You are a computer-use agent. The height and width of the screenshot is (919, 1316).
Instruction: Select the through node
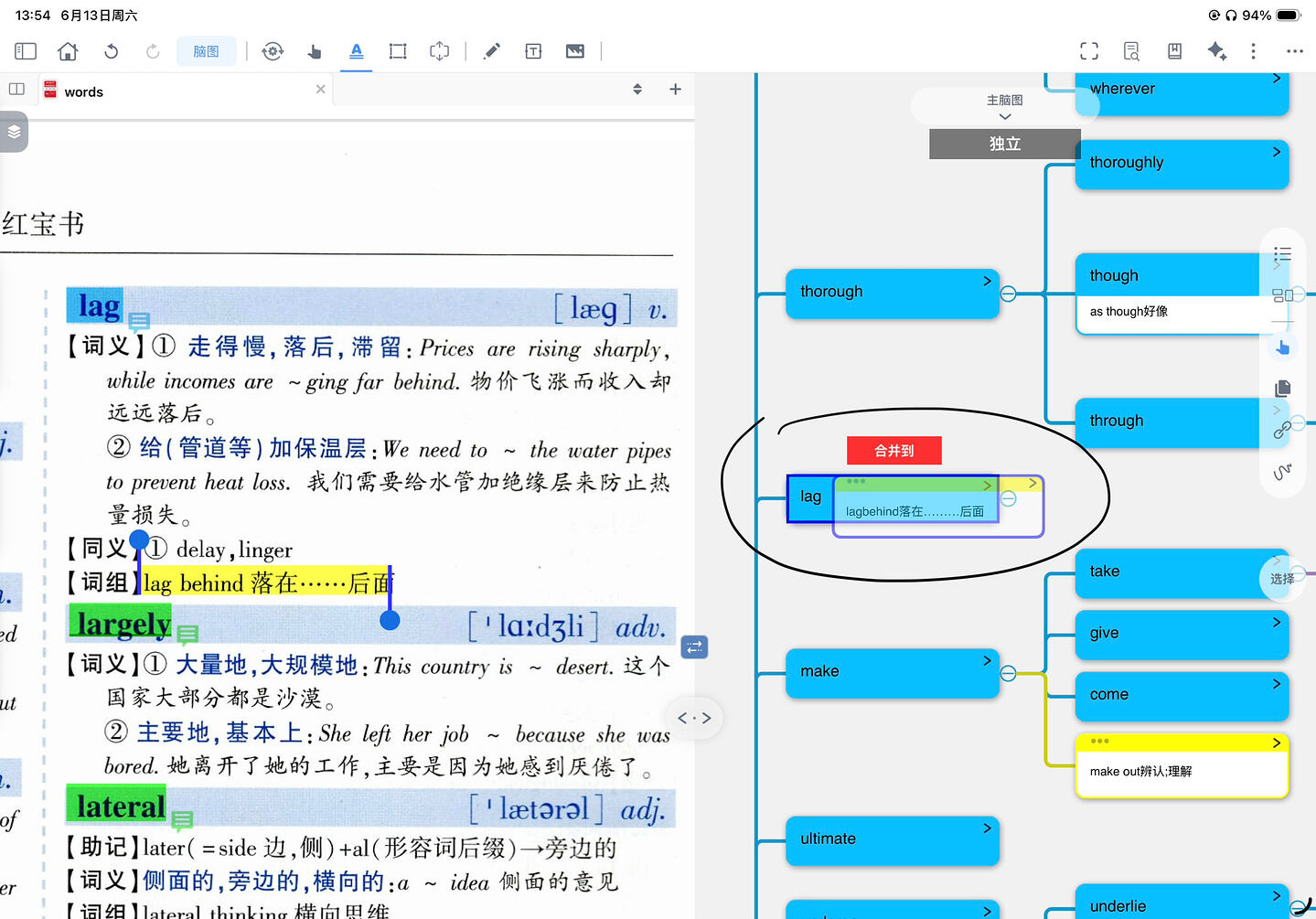coord(1182,422)
